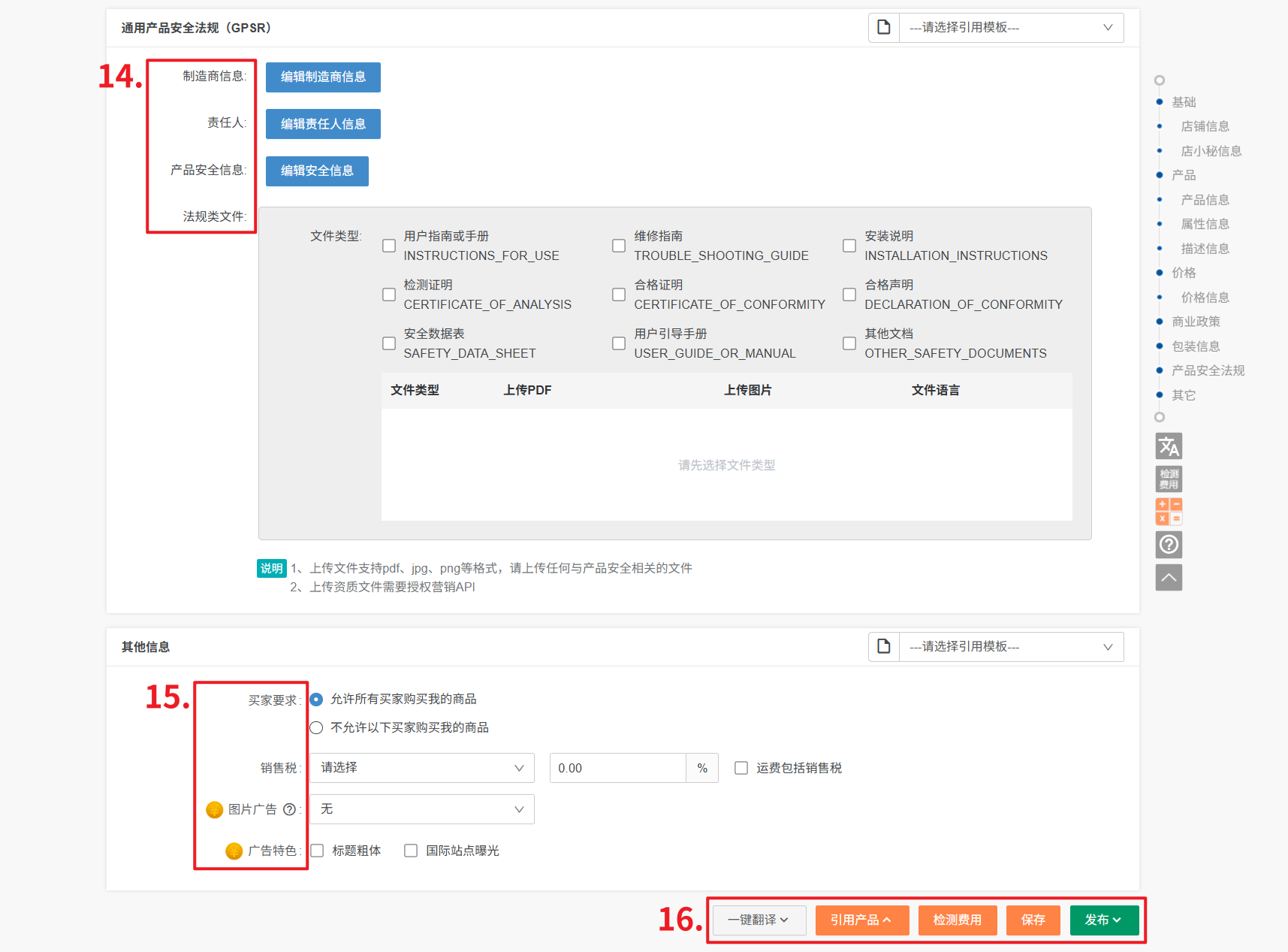The height and width of the screenshot is (952, 1288).
Task: Check the SAFETY_DATA_SHEET file type box
Action: coord(389,343)
